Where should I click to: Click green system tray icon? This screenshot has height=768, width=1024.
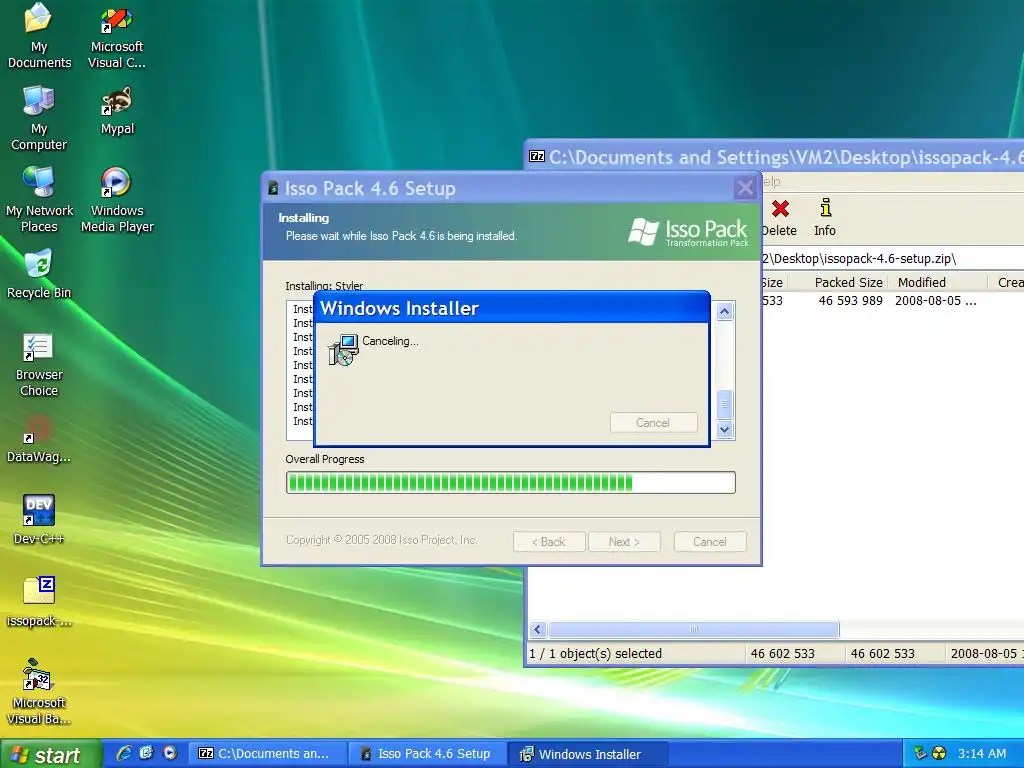920,753
